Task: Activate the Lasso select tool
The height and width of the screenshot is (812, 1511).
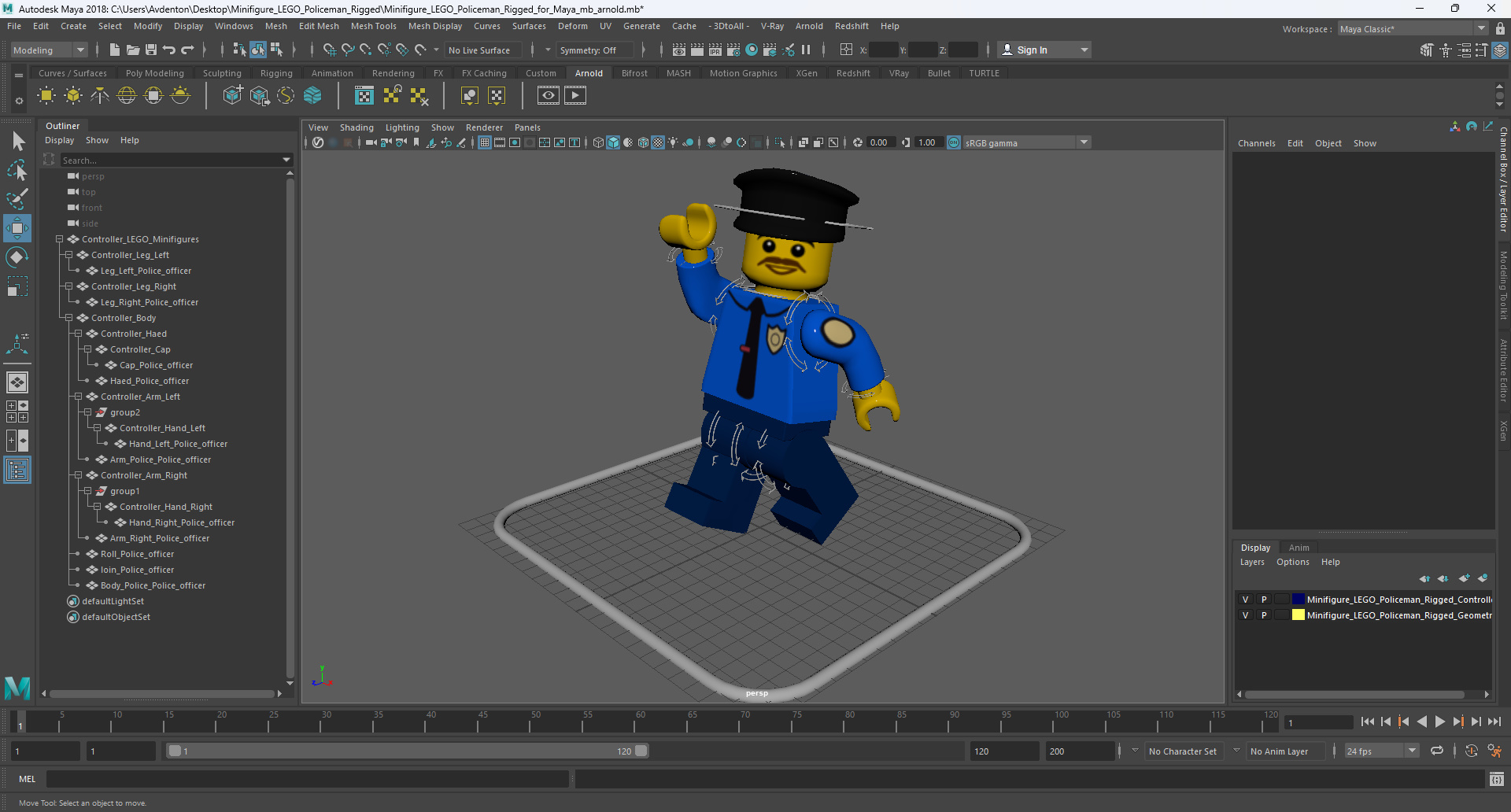Action: 17,170
